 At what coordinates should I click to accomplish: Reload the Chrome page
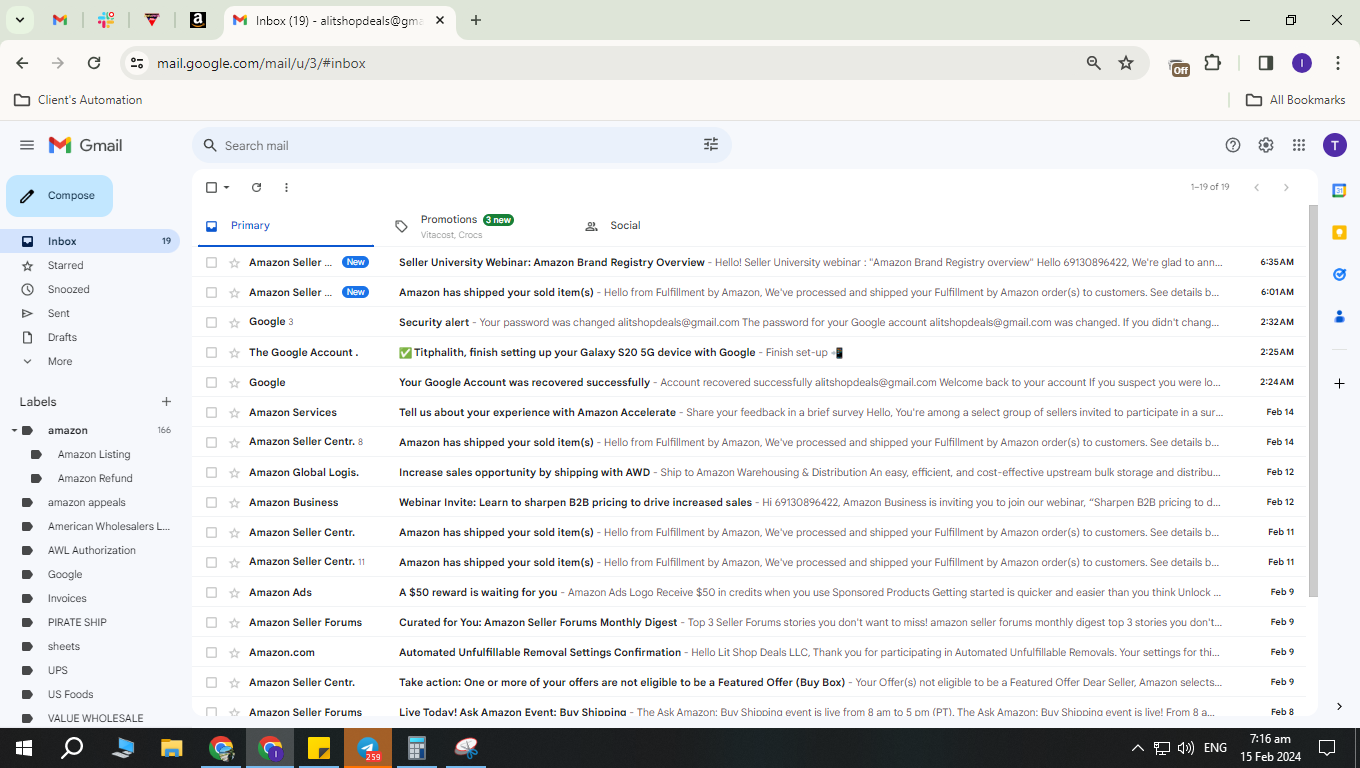pos(94,63)
